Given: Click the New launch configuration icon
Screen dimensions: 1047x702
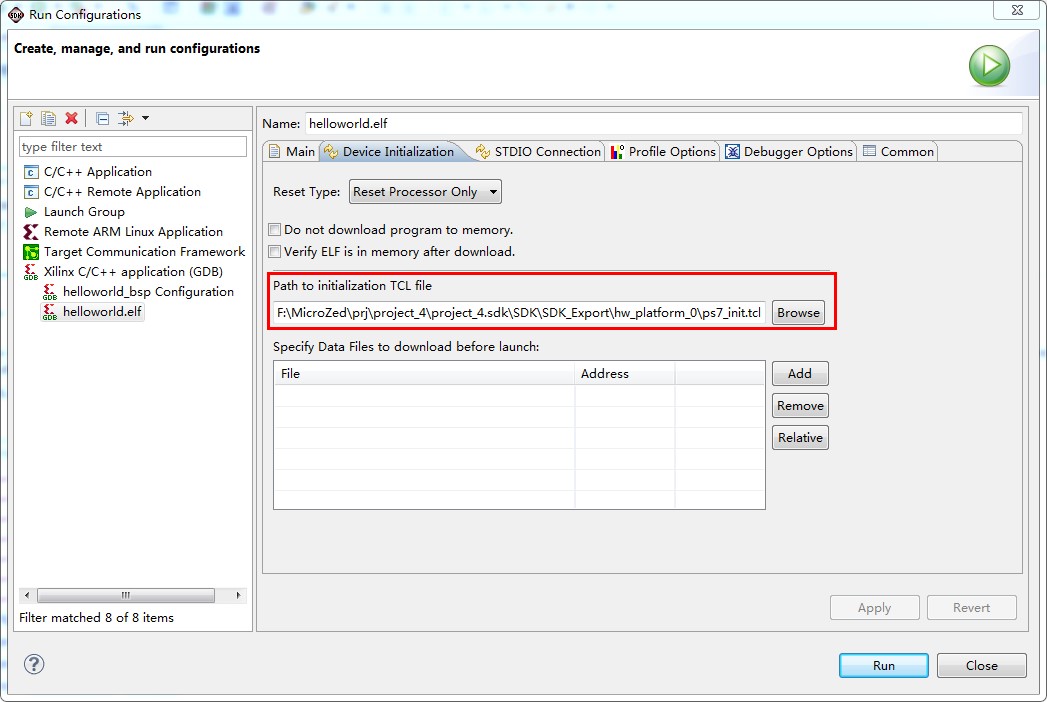Looking at the screenshot, I should coord(26,118).
